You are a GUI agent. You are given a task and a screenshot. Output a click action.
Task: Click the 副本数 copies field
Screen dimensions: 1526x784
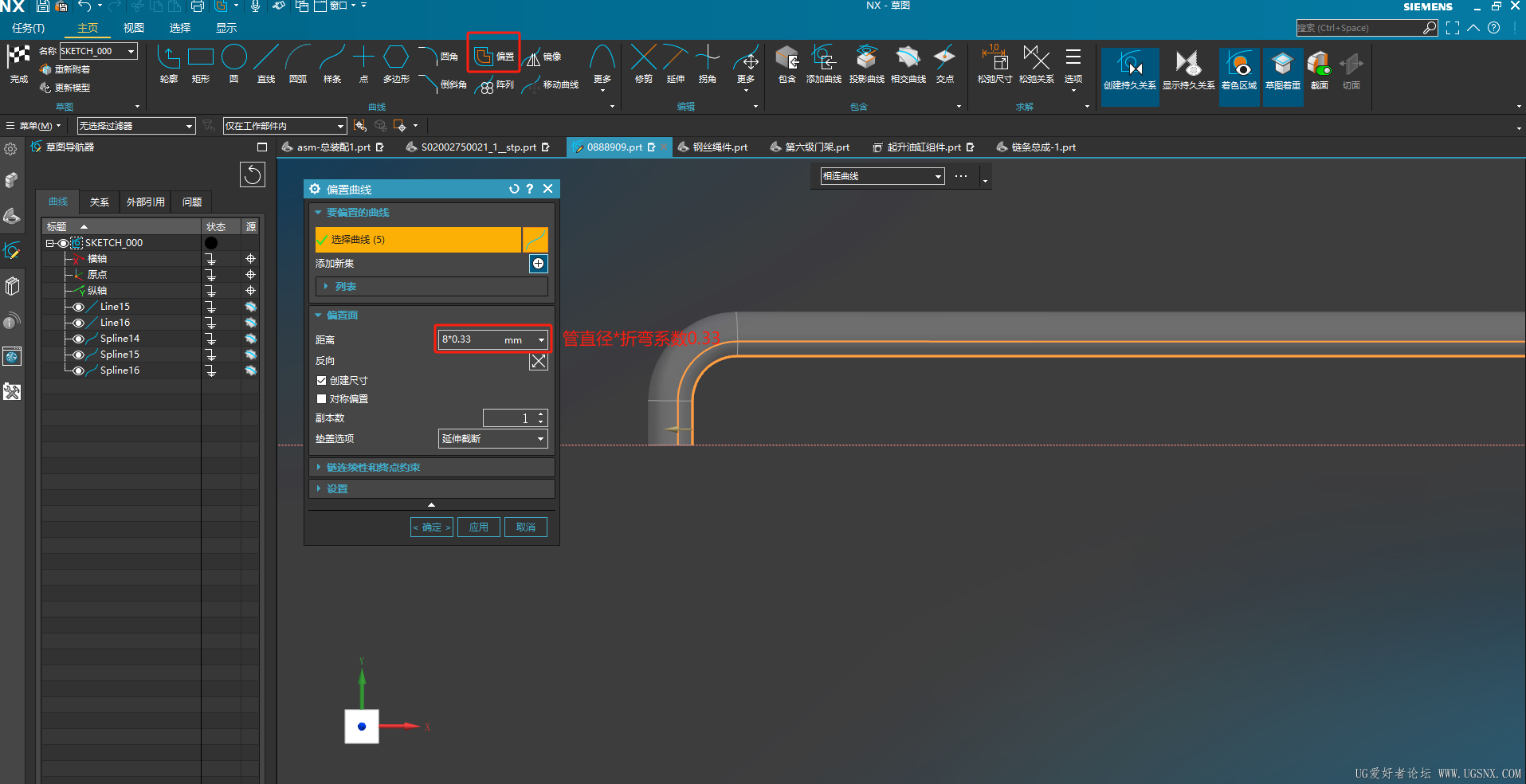pyautogui.click(x=516, y=418)
